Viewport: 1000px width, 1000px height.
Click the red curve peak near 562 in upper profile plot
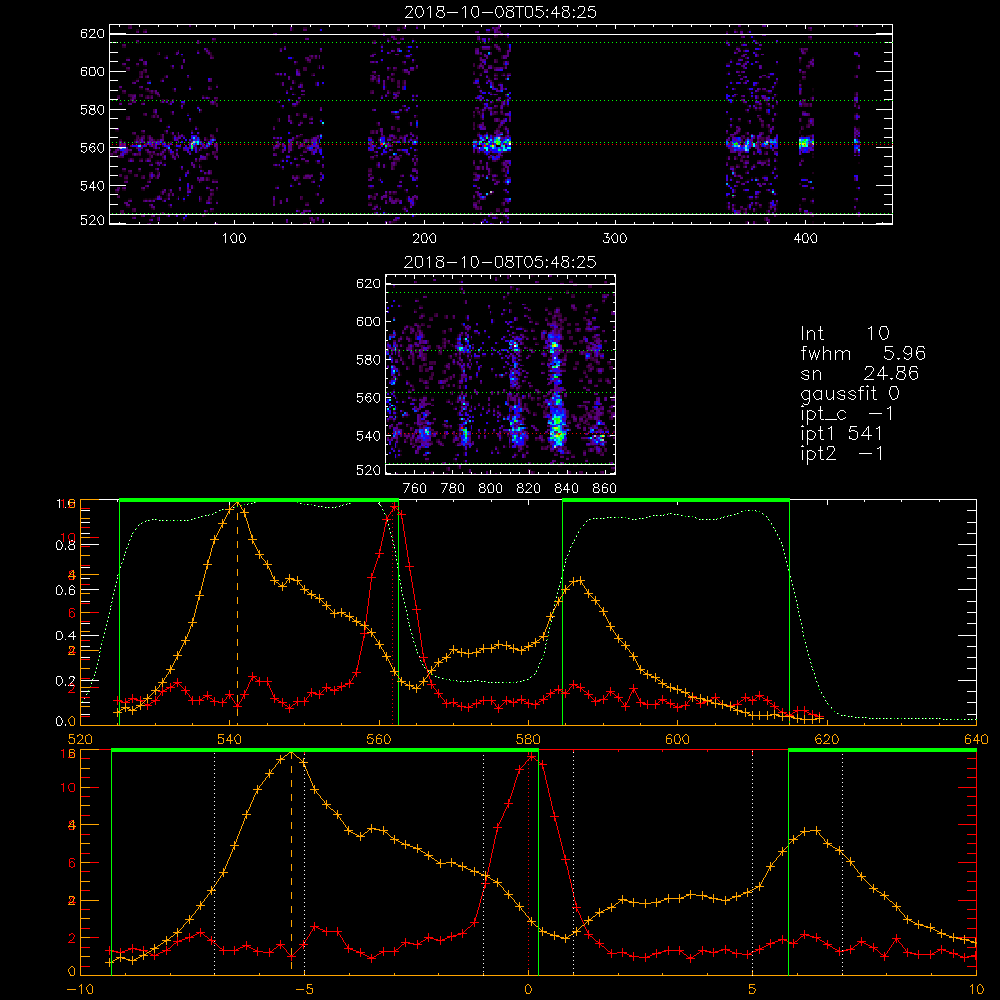click(x=394, y=508)
